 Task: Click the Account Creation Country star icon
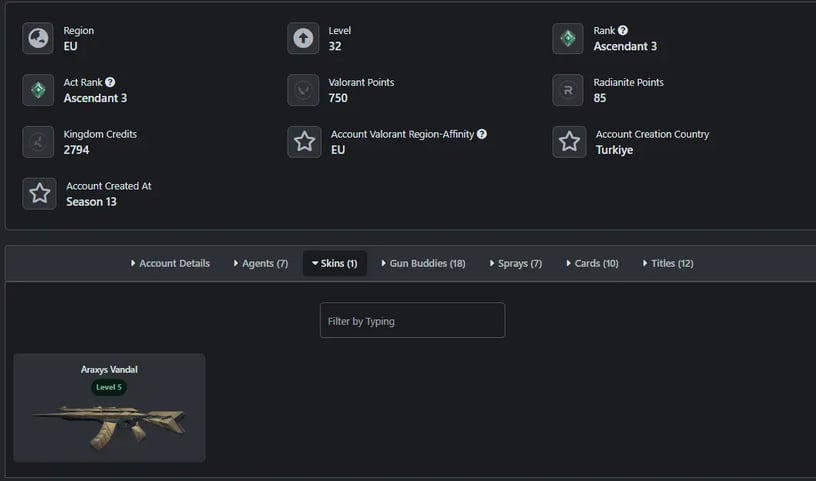[569, 142]
